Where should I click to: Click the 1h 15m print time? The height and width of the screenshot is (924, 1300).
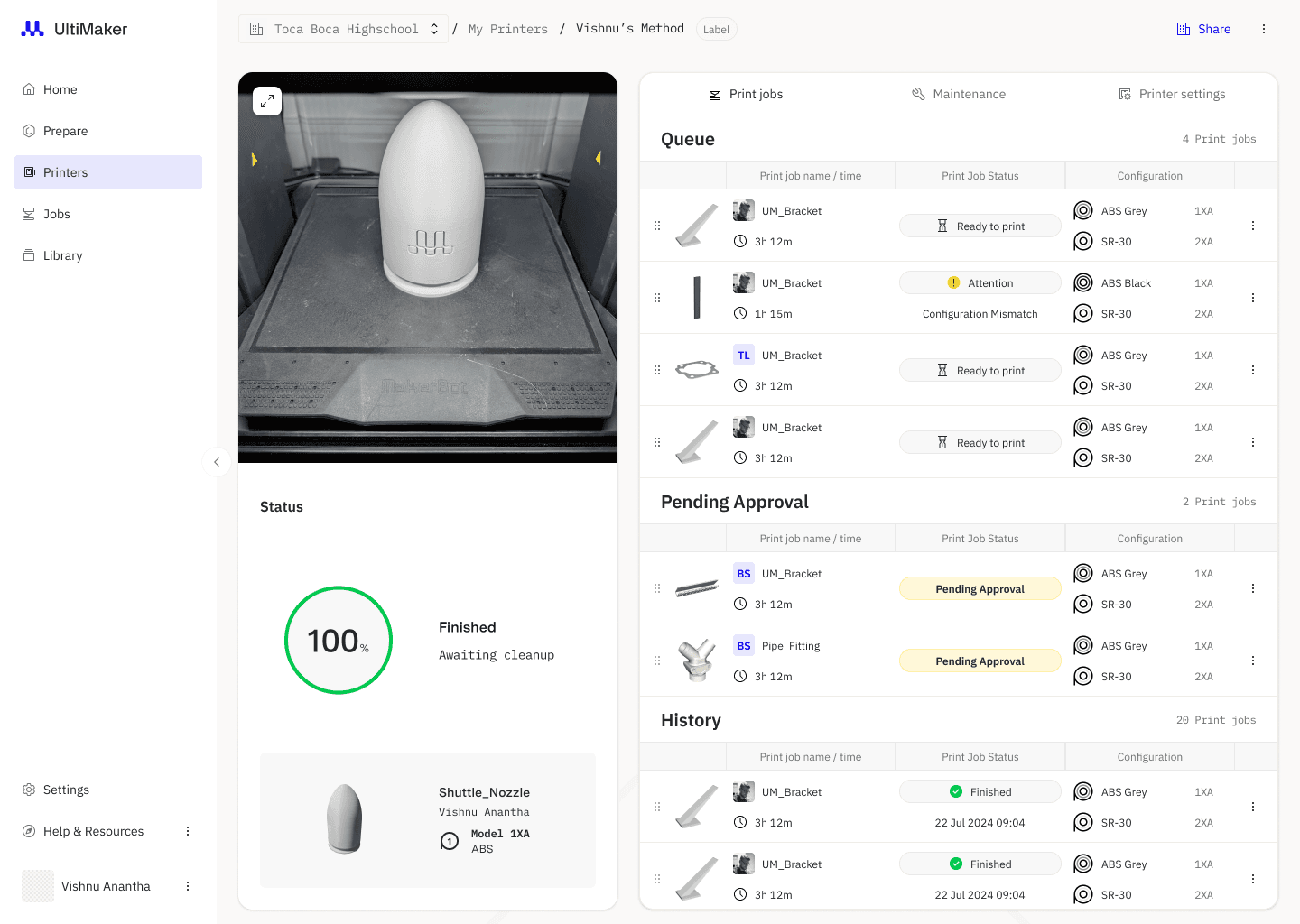[x=774, y=314]
